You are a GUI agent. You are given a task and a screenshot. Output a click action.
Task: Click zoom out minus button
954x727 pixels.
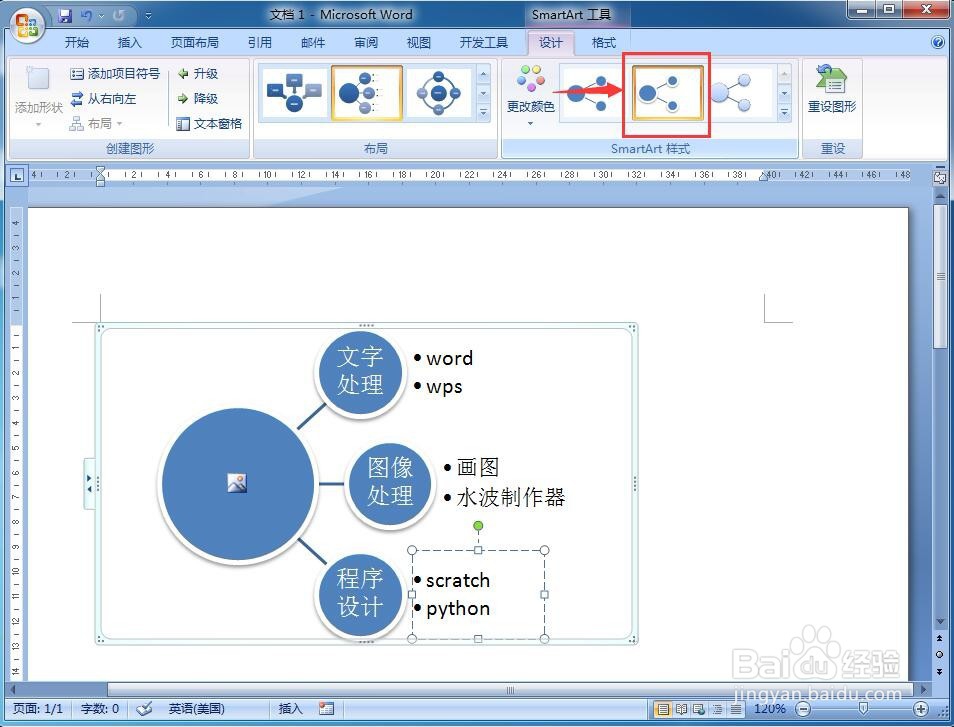803,709
